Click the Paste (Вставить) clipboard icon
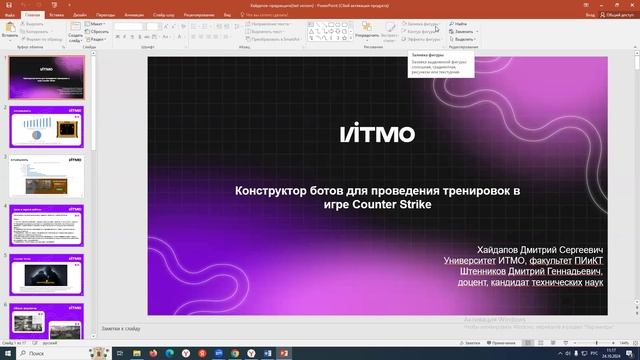Viewport: 640px width, 360px height. 10,27
